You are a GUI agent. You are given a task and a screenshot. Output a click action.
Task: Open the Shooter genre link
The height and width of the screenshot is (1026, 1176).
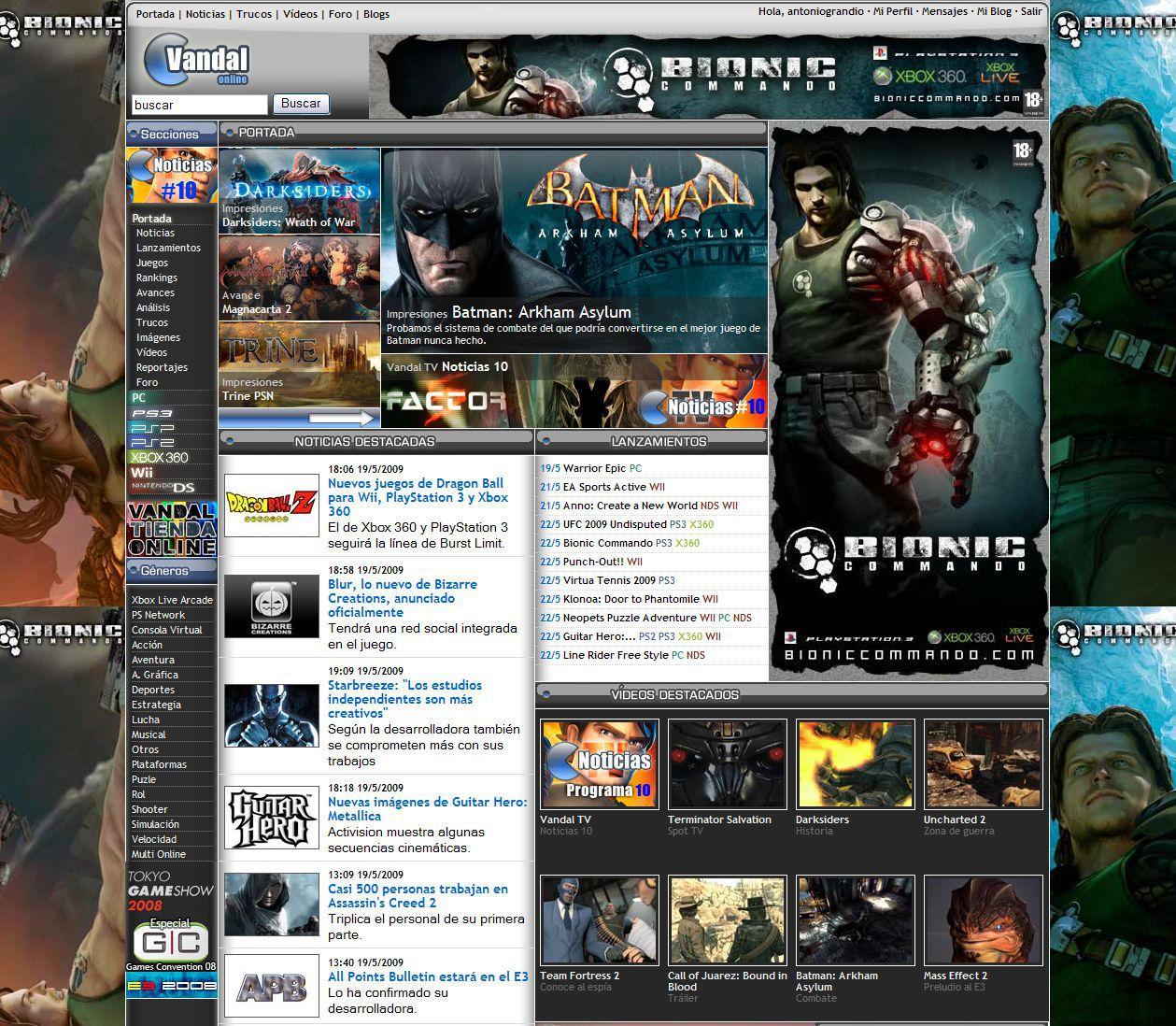tap(149, 809)
